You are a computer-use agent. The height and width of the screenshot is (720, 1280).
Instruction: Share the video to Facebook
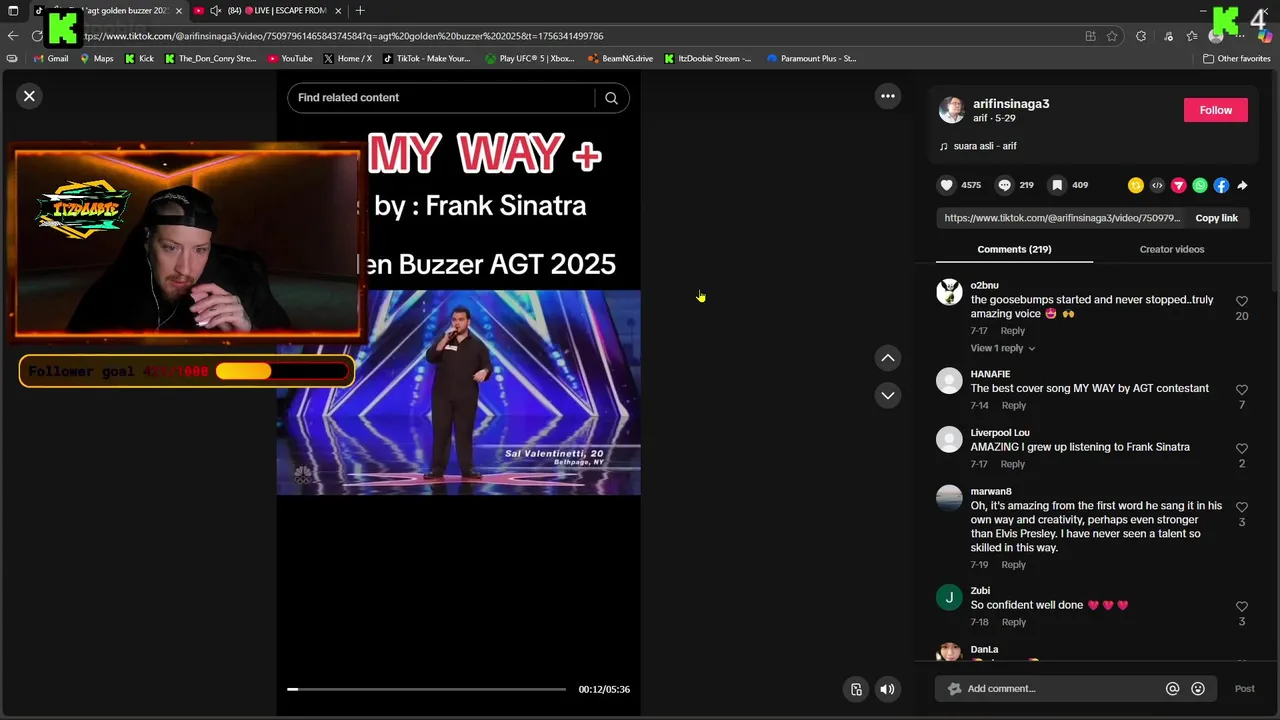[1221, 185]
